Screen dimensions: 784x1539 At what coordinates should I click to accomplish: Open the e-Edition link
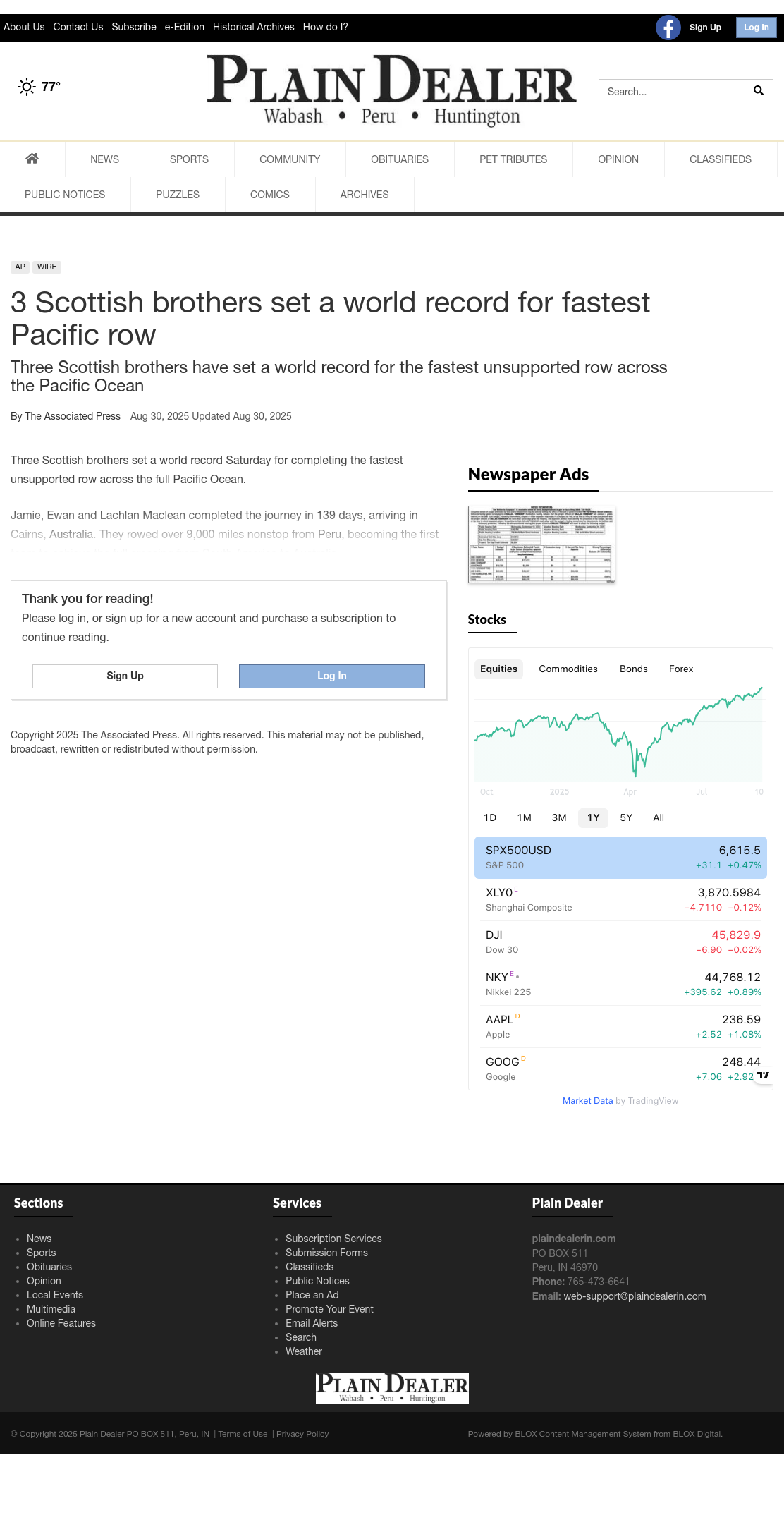pyautogui.click(x=185, y=27)
